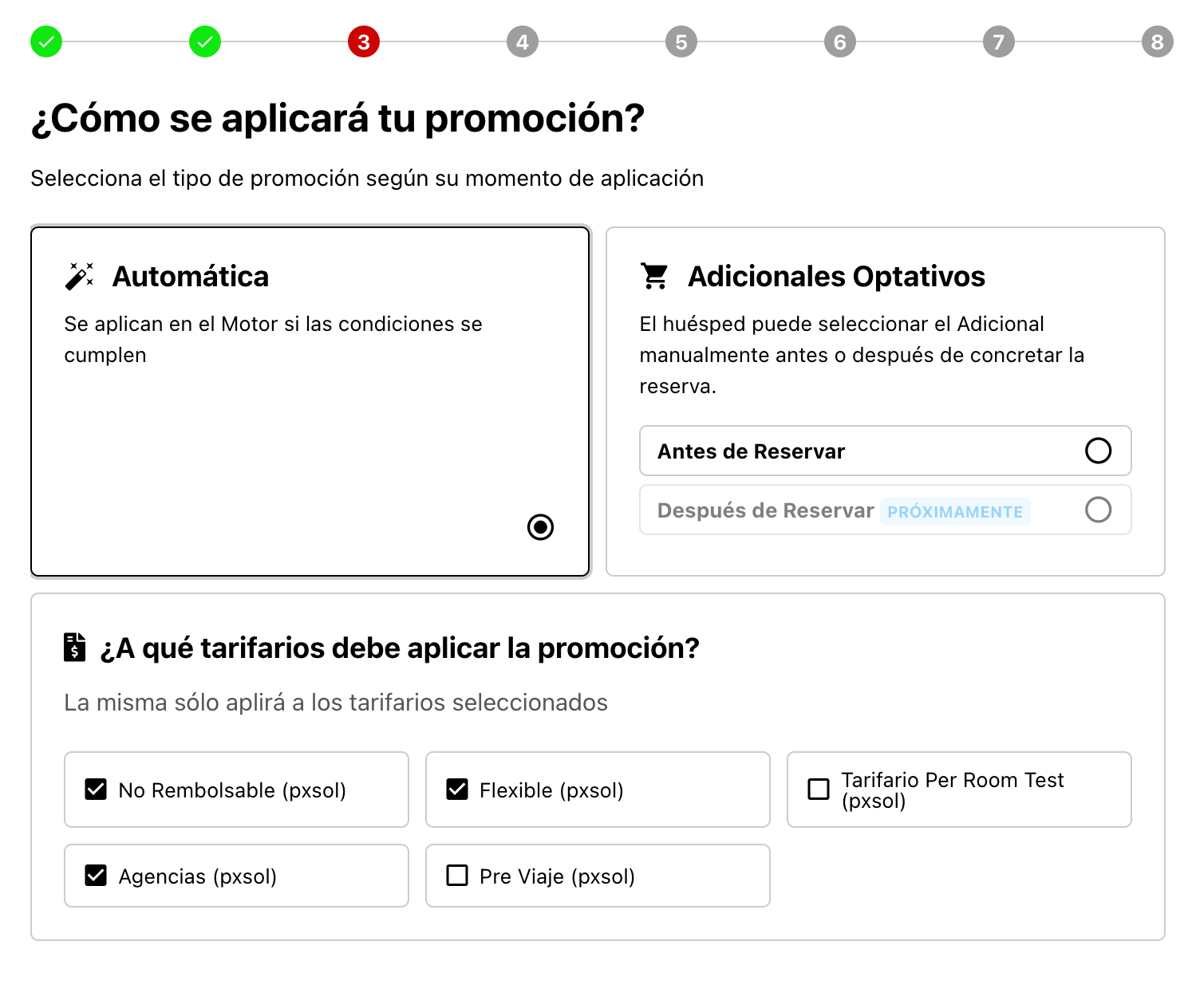Image resolution: width=1192 pixels, height=1008 pixels.
Task: Jump to step 4 in progress bar
Action: (x=523, y=41)
